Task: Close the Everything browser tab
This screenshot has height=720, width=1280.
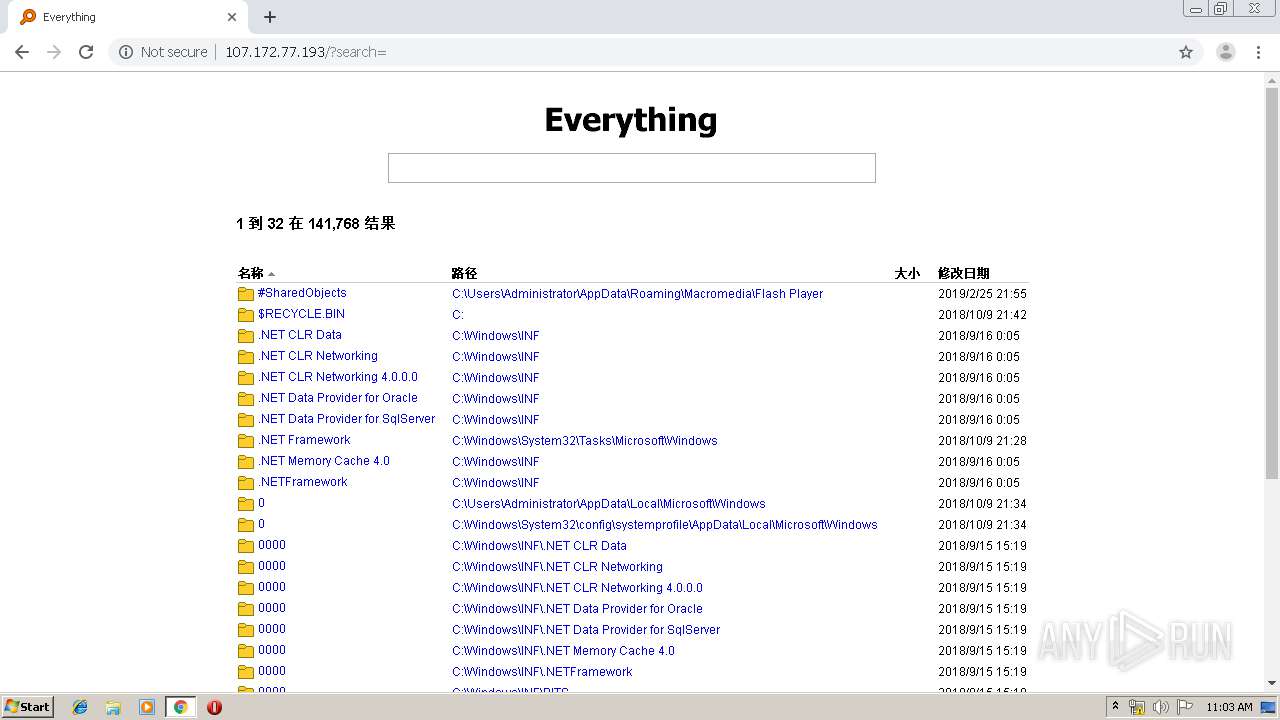Action: [232, 17]
